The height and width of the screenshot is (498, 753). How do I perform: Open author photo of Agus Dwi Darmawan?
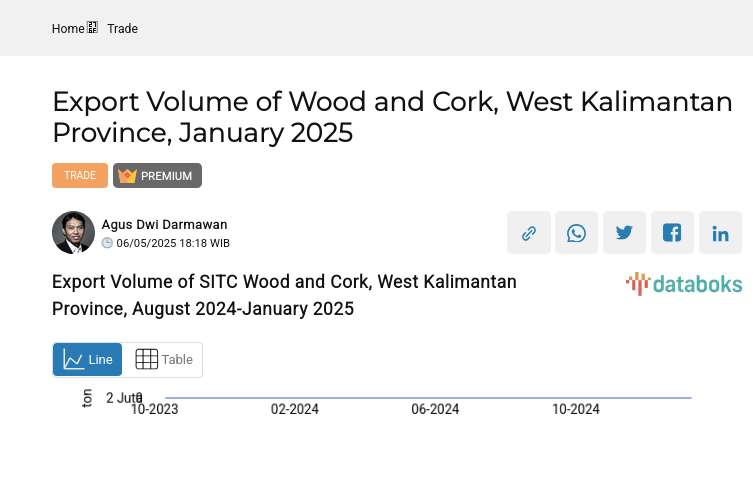73,232
